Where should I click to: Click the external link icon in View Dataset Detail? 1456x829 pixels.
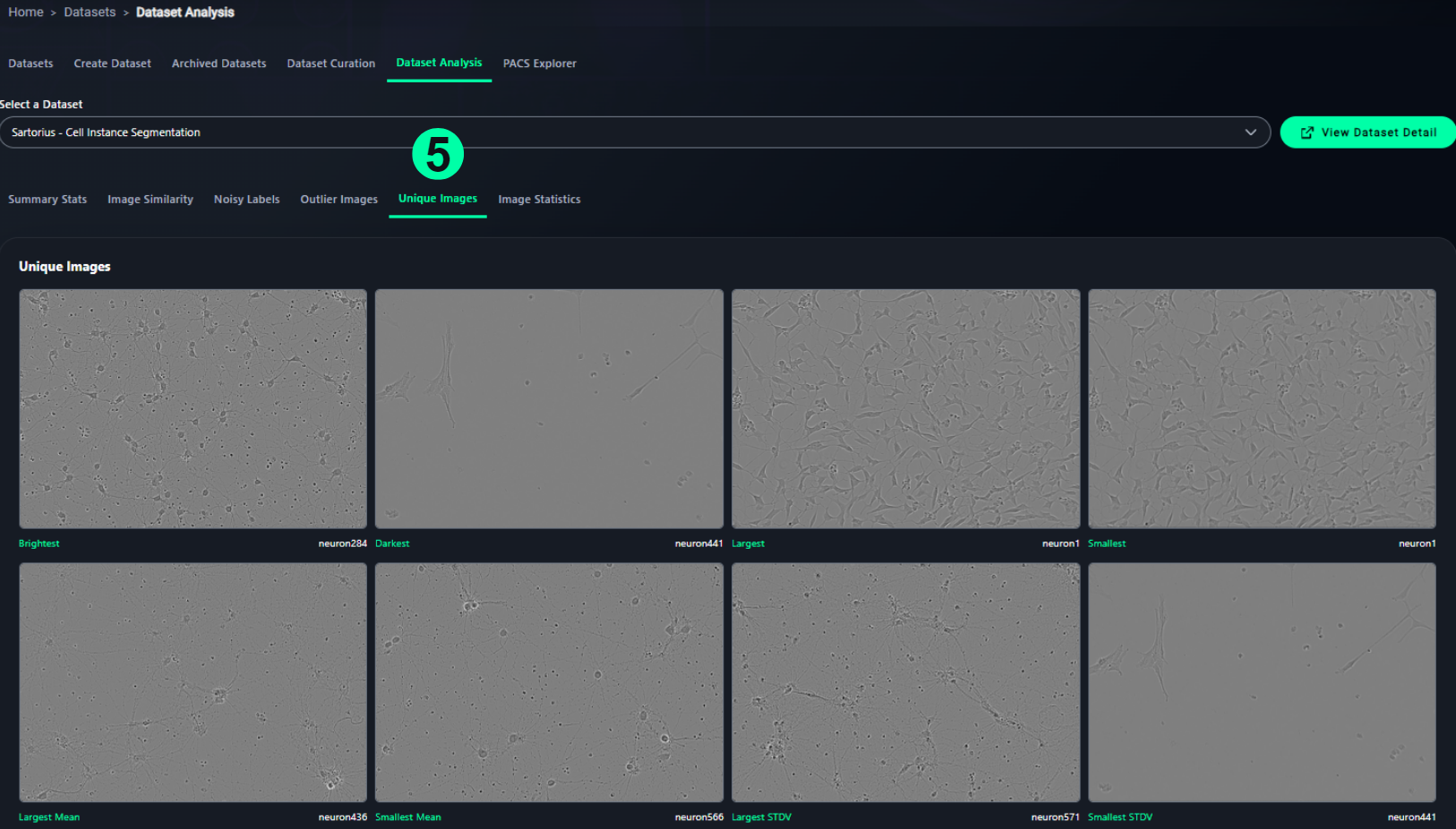(1306, 132)
